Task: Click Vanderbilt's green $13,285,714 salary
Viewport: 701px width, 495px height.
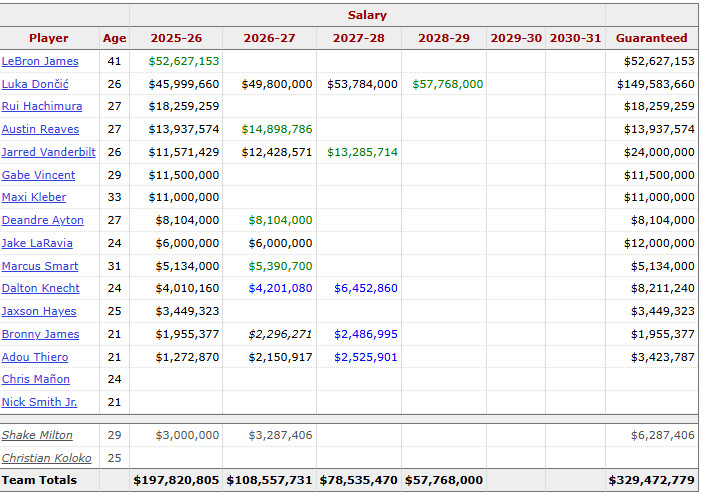Action: (362, 152)
